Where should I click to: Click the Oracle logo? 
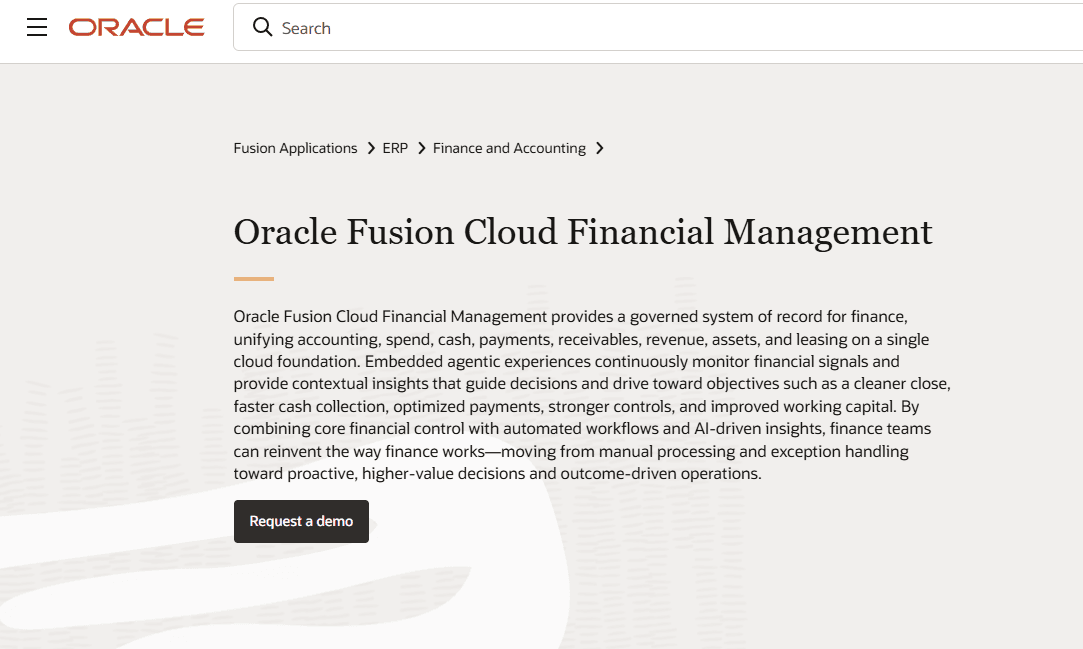pyautogui.click(x=137, y=27)
